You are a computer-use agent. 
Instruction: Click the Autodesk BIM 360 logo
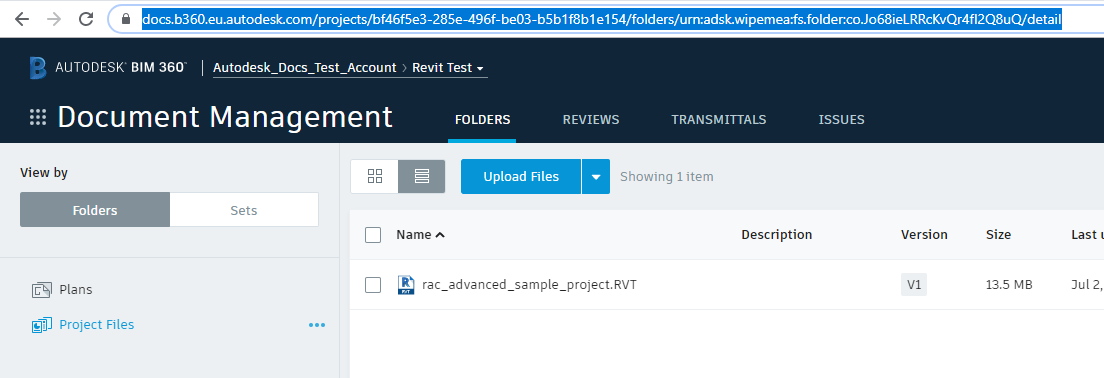[x=108, y=68]
